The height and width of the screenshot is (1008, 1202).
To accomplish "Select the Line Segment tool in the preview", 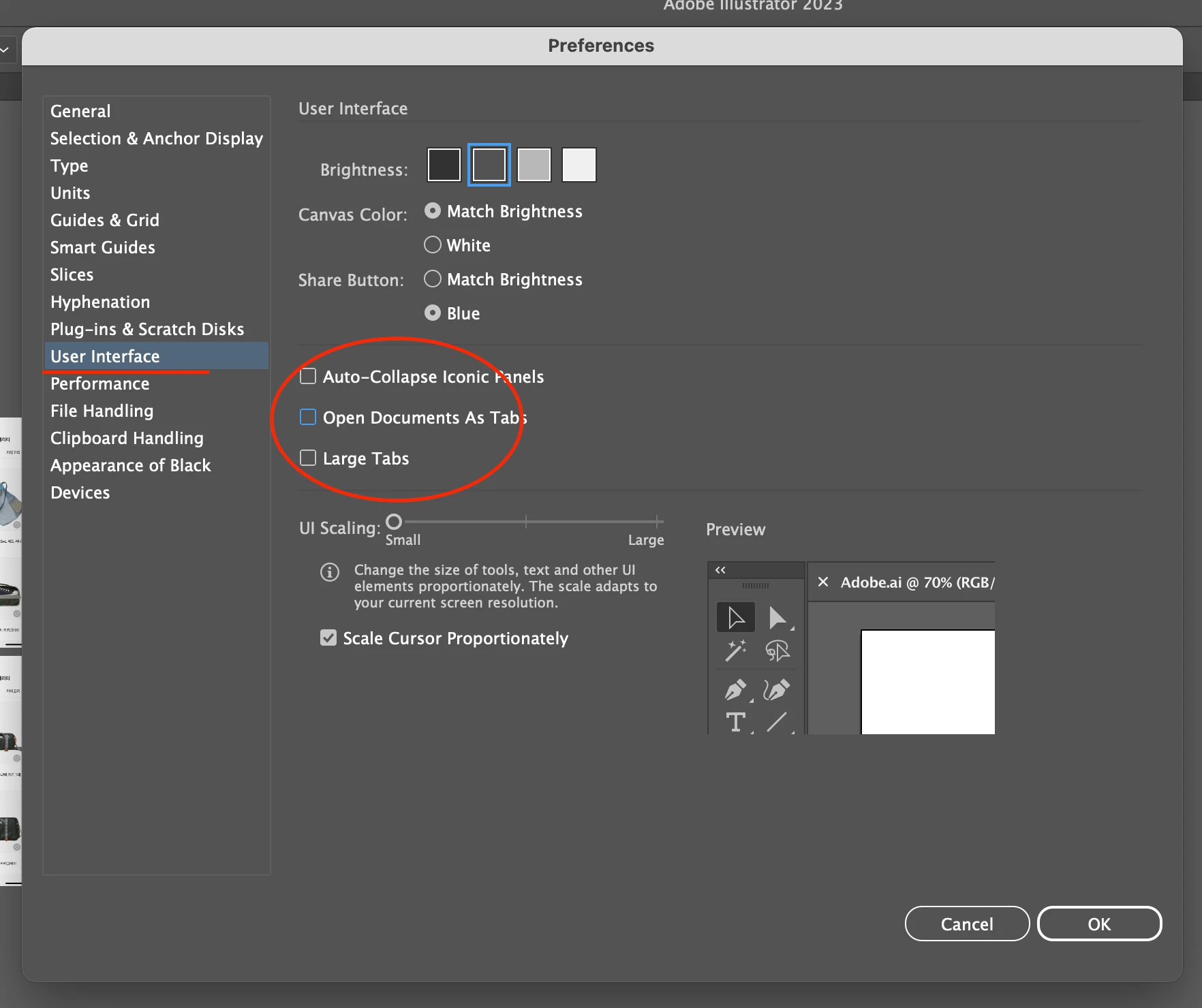I will (777, 722).
